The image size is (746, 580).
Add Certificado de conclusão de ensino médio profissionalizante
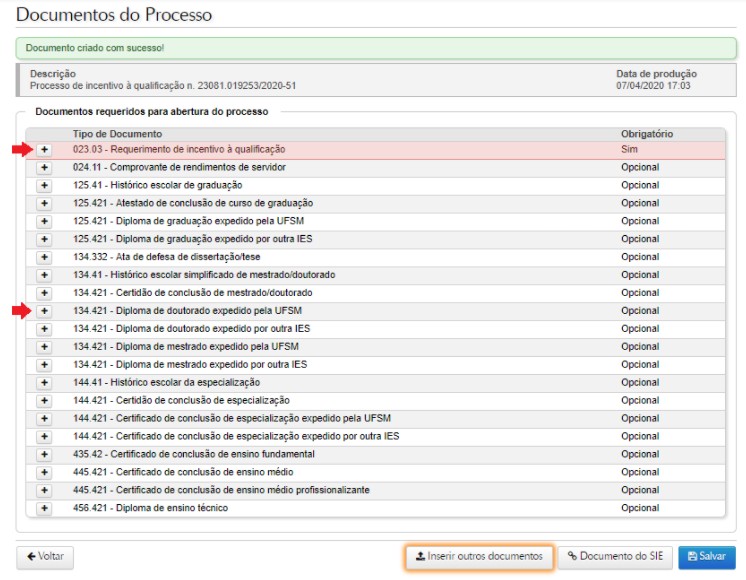[44, 491]
